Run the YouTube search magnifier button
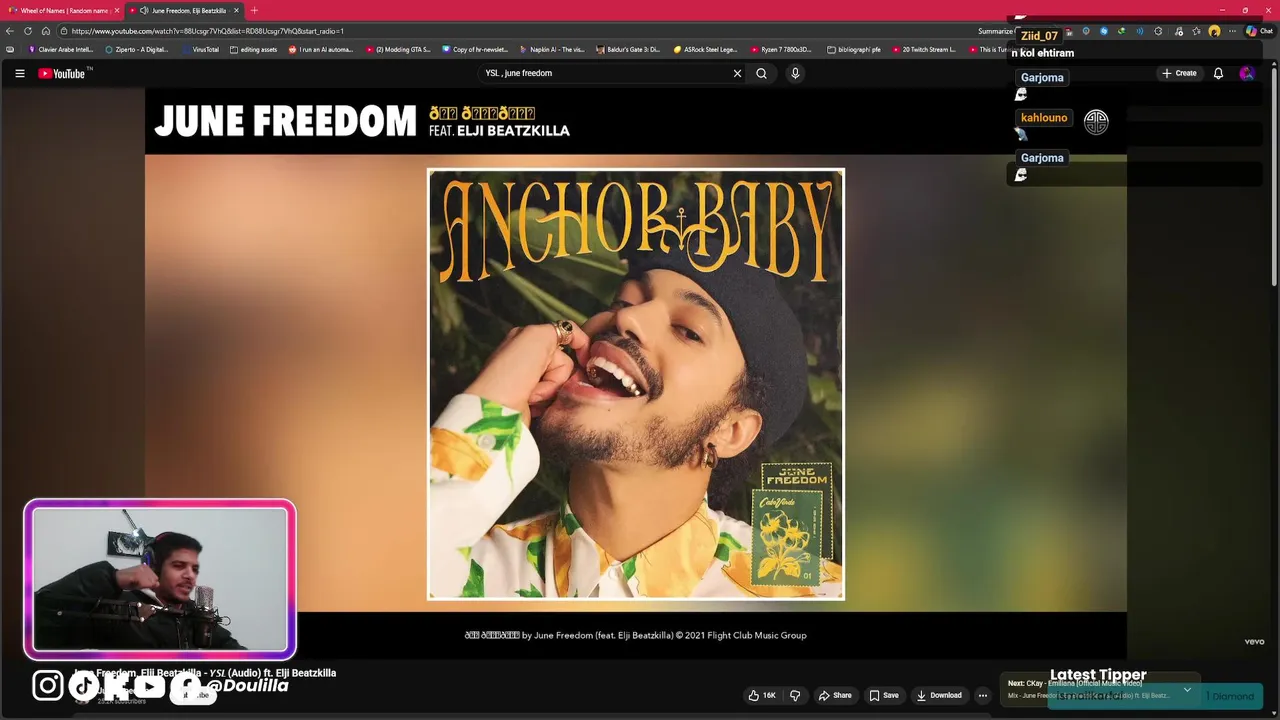The height and width of the screenshot is (720, 1280). [761, 73]
